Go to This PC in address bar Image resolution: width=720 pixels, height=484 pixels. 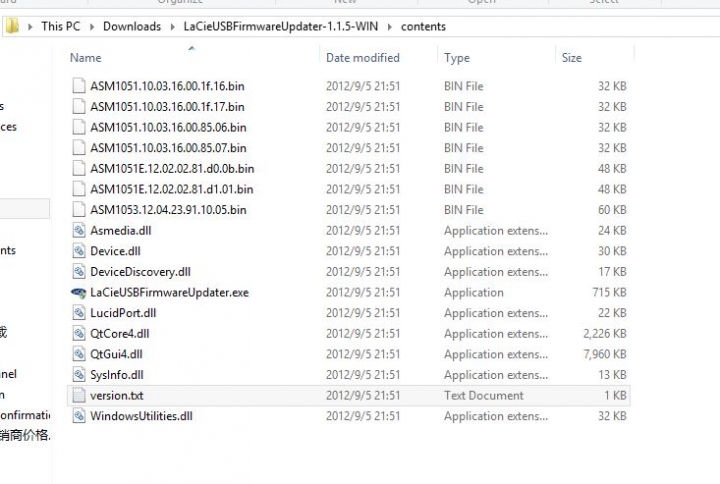(x=61, y=26)
